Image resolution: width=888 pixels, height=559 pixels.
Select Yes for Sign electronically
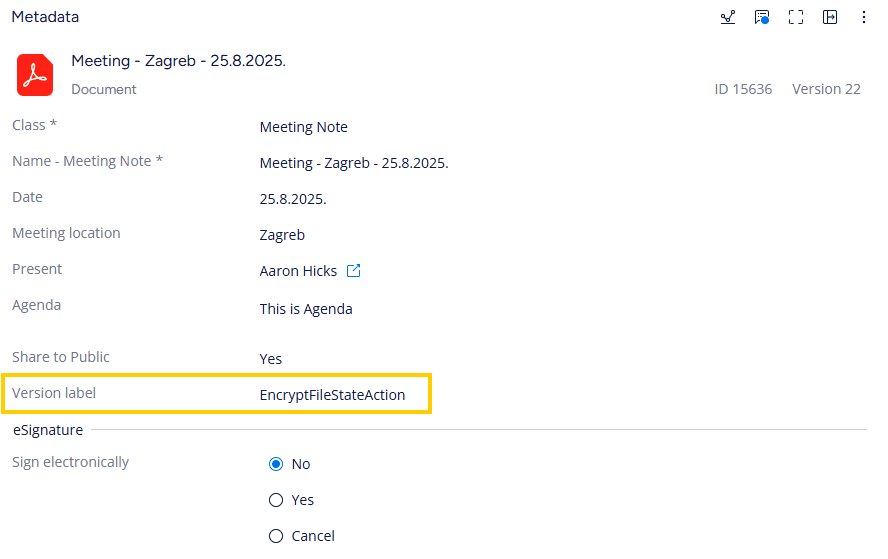coord(277,500)
